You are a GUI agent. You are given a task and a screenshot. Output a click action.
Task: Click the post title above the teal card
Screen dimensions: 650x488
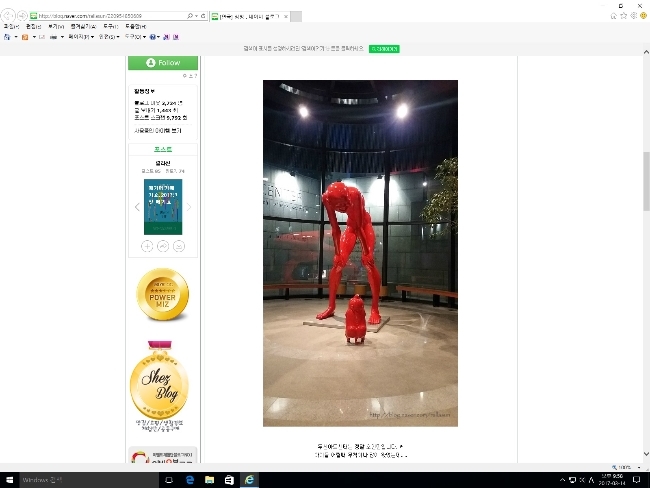click(162, 163)
